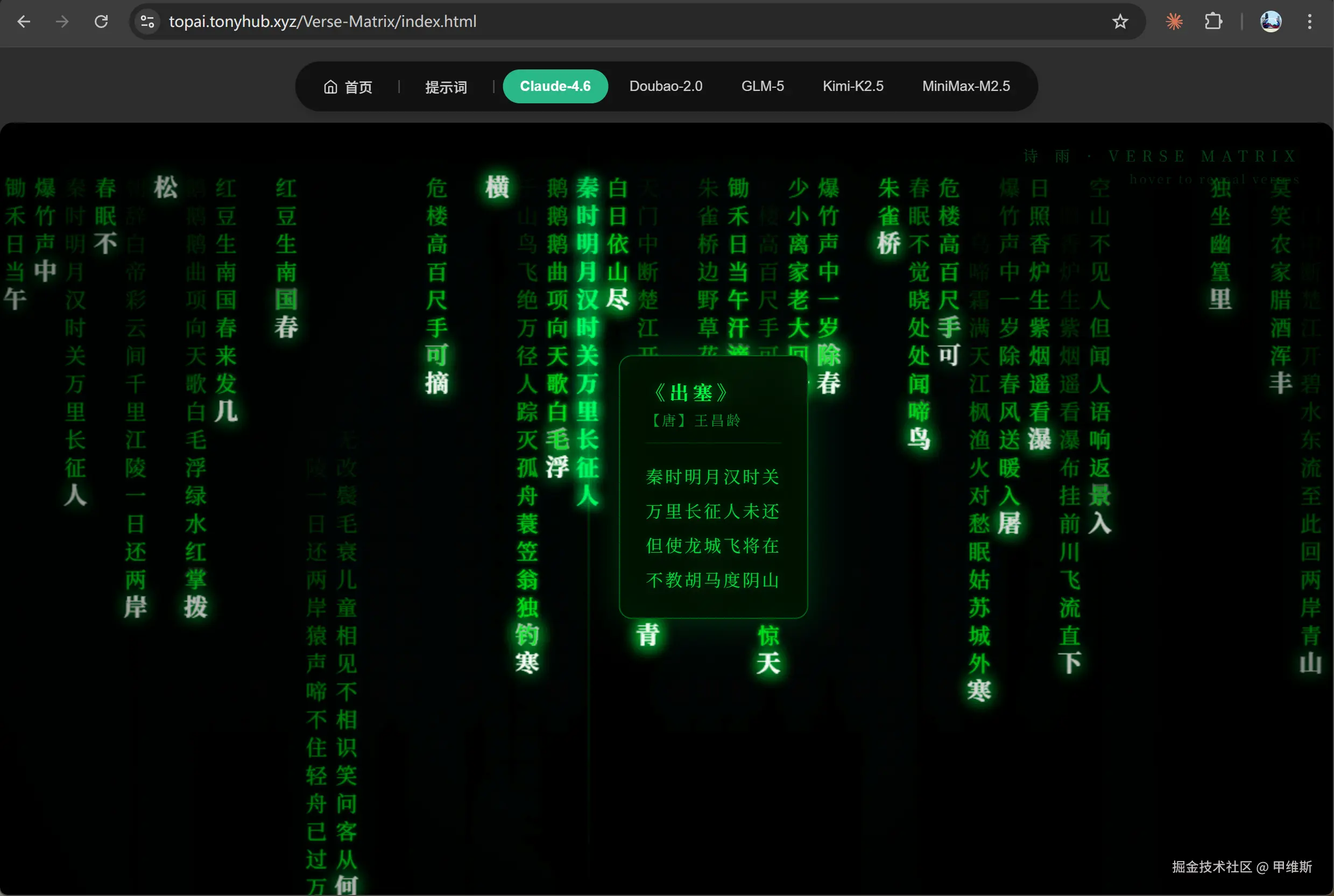Viewport: 1334px width, 896px height.
Task: Switch to the GLM-5 tab
Action: (762, 86)
